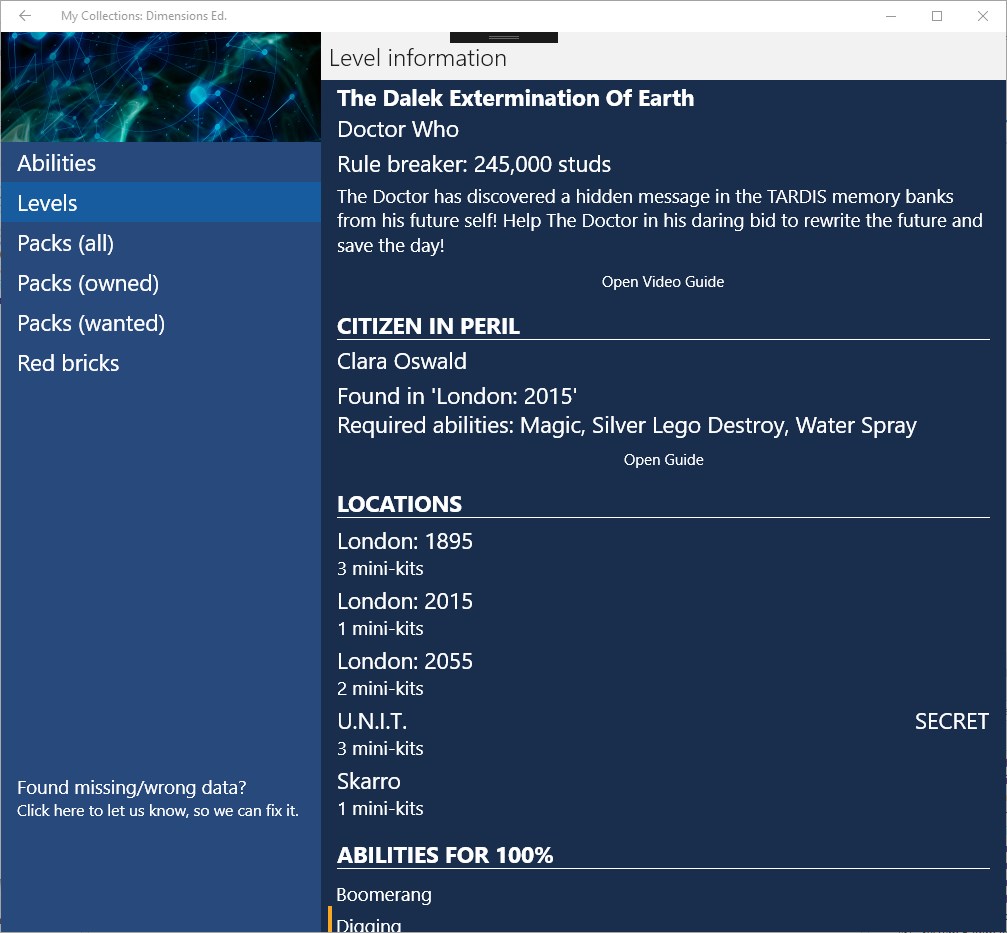
Task: Open the Red bricks section
Action: [161, 363]
